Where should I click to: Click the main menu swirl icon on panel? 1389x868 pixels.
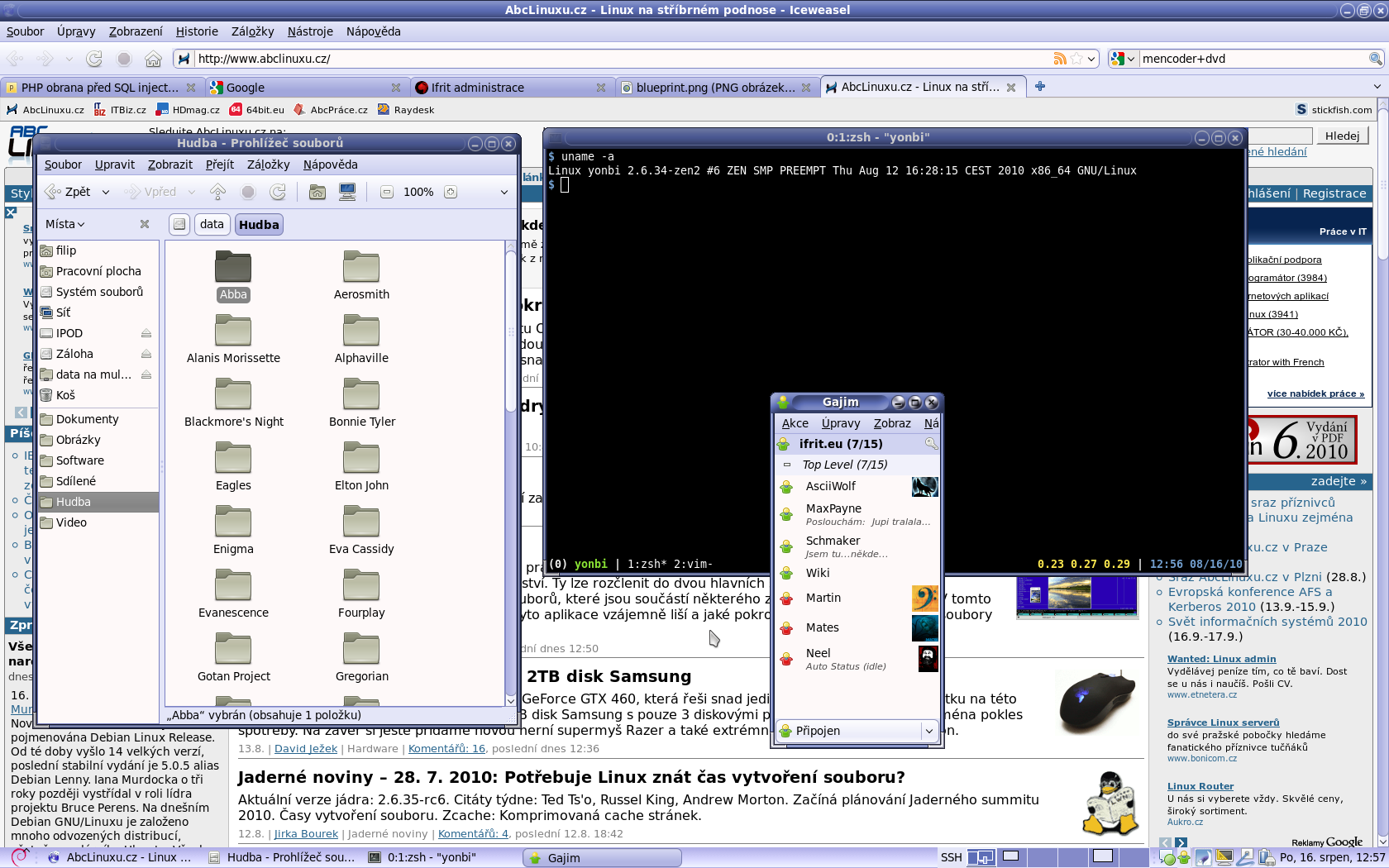coord(19,857)
